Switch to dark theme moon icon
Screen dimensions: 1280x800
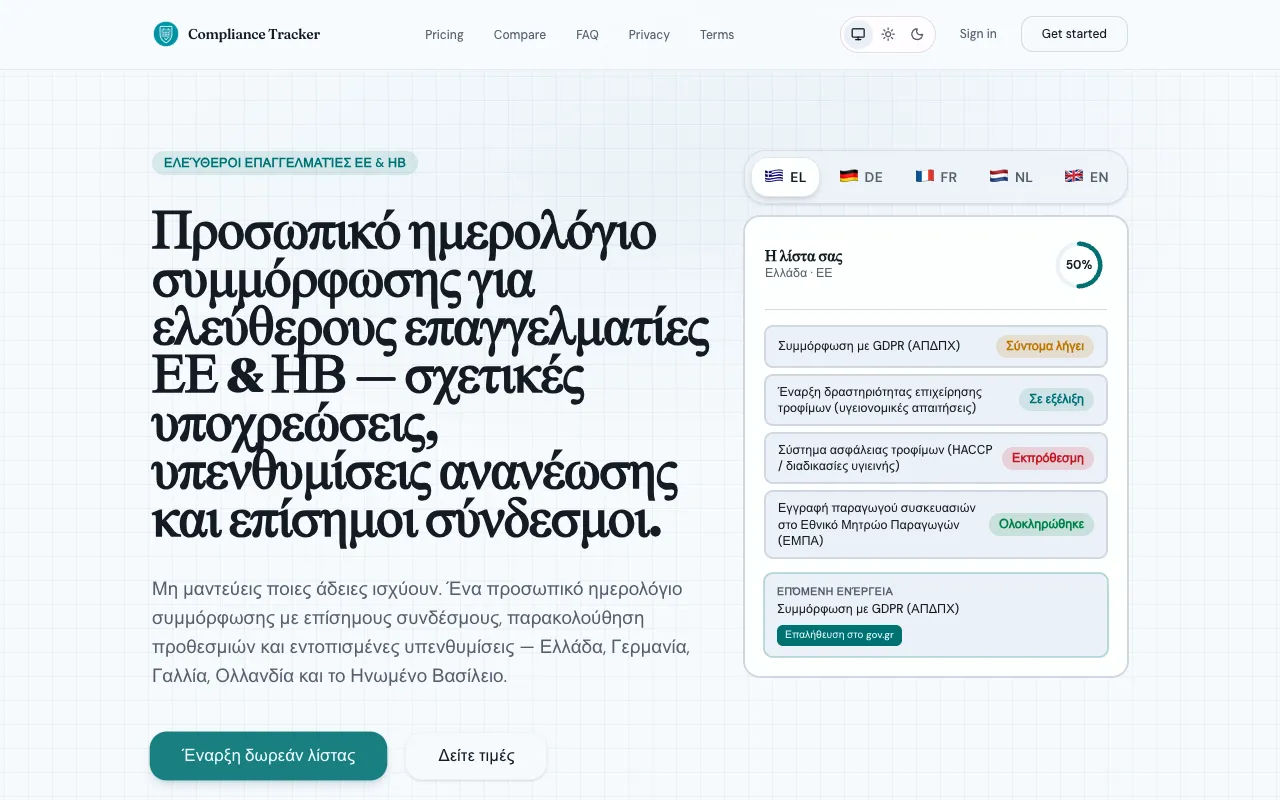point(917,34)
